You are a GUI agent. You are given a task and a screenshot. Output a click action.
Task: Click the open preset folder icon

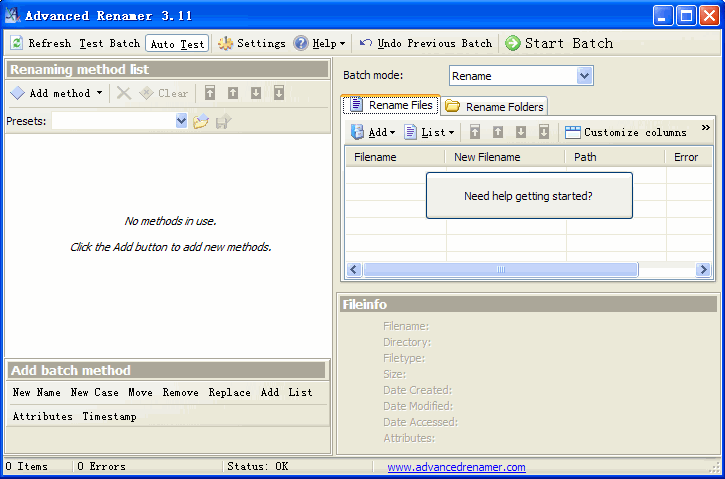pyautogui.click(x=201, y=122)
